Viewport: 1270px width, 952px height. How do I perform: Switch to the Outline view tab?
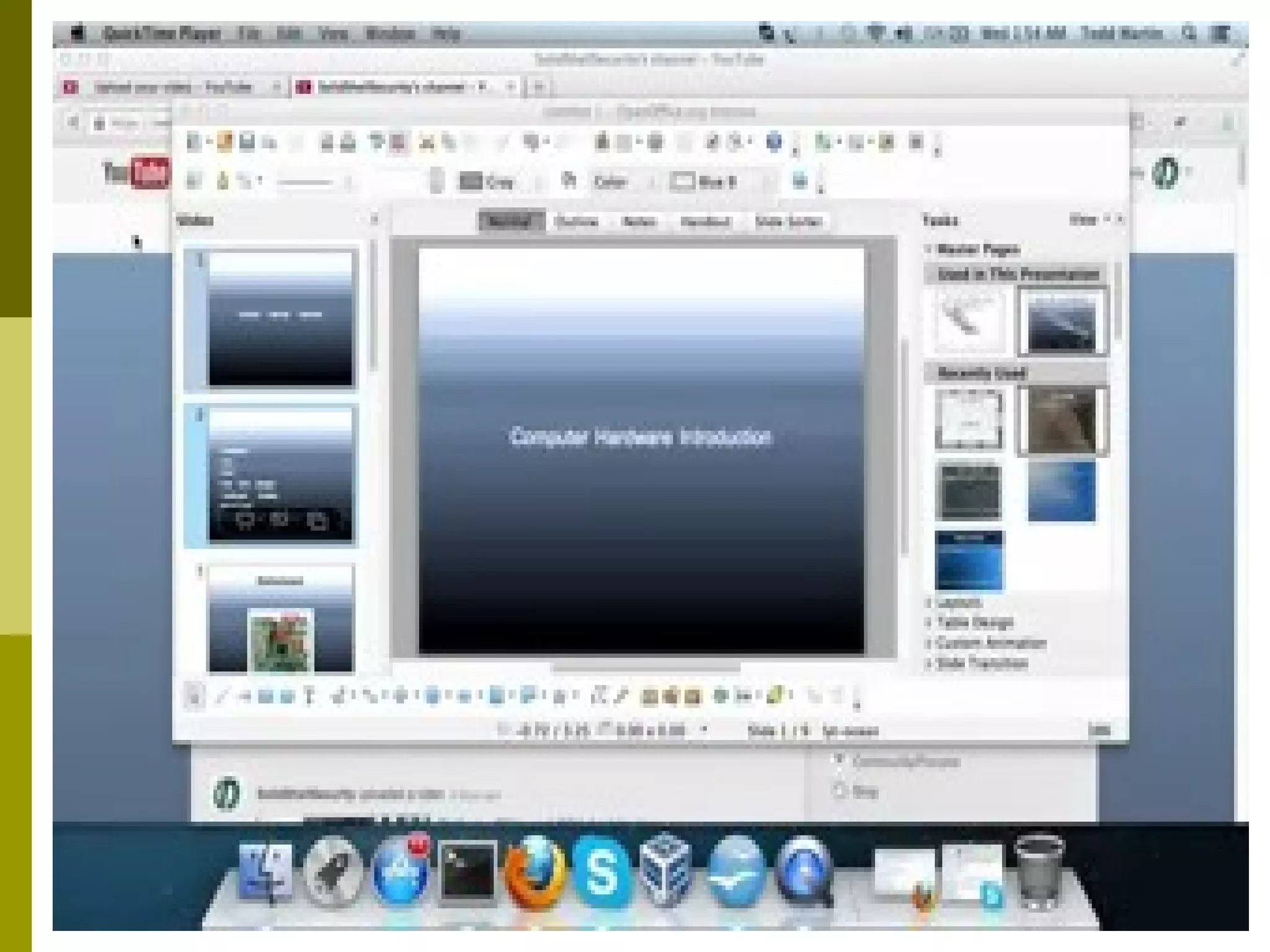pos(576,222)
